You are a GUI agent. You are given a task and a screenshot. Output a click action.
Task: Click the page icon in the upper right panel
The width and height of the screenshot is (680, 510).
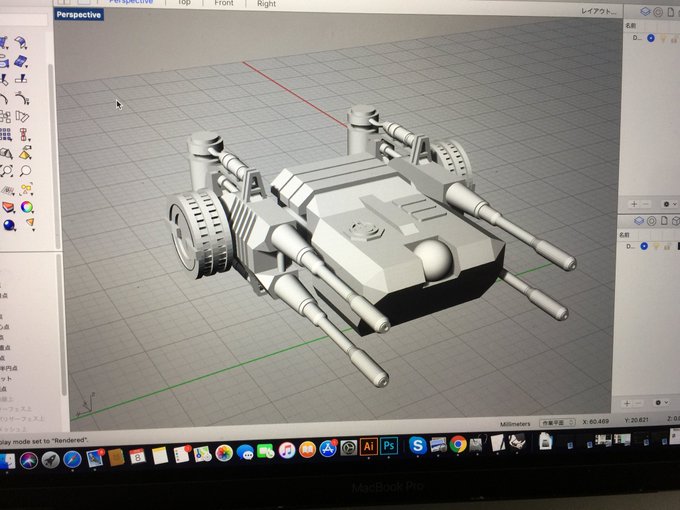point(670,12)
